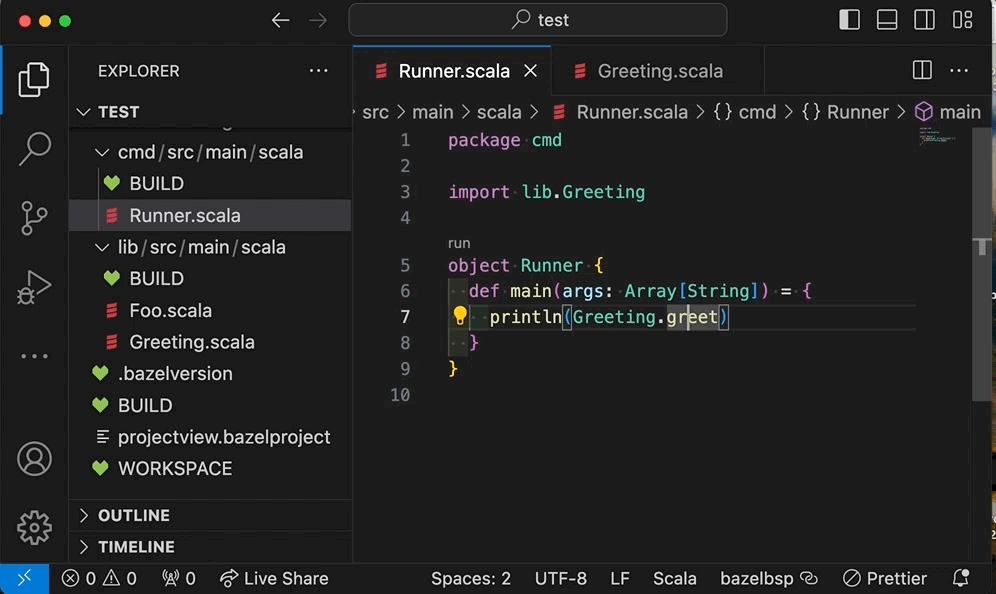Change language mode from Scala
996x594 pixels.
point(675,578)
